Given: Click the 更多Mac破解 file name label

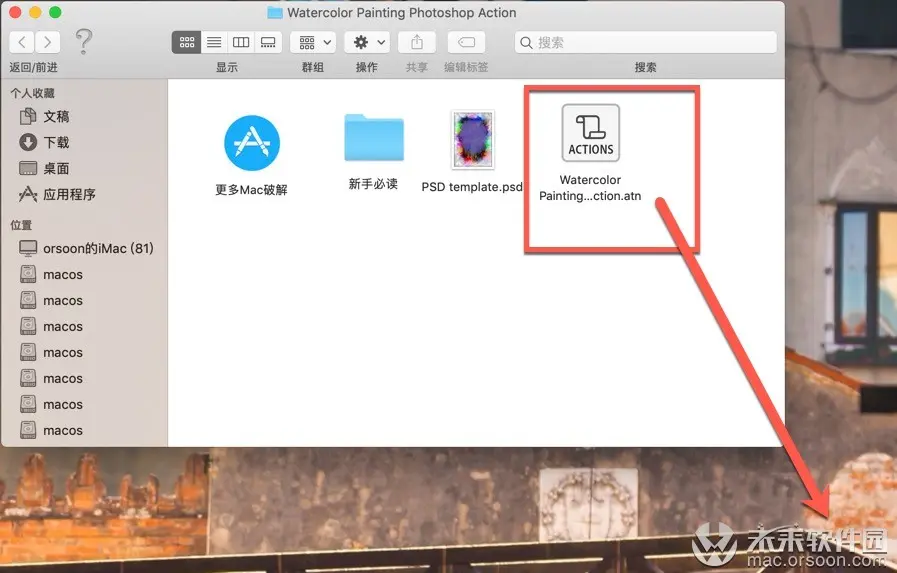Looking at the screenshot, I should click(251, 190).
